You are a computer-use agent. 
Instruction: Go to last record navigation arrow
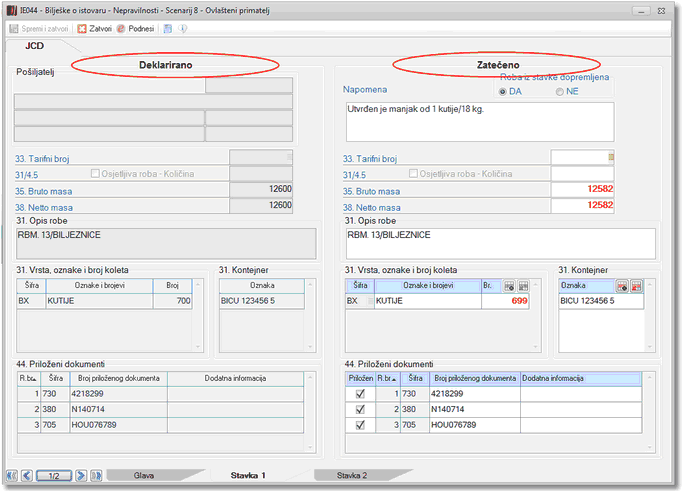96,475
